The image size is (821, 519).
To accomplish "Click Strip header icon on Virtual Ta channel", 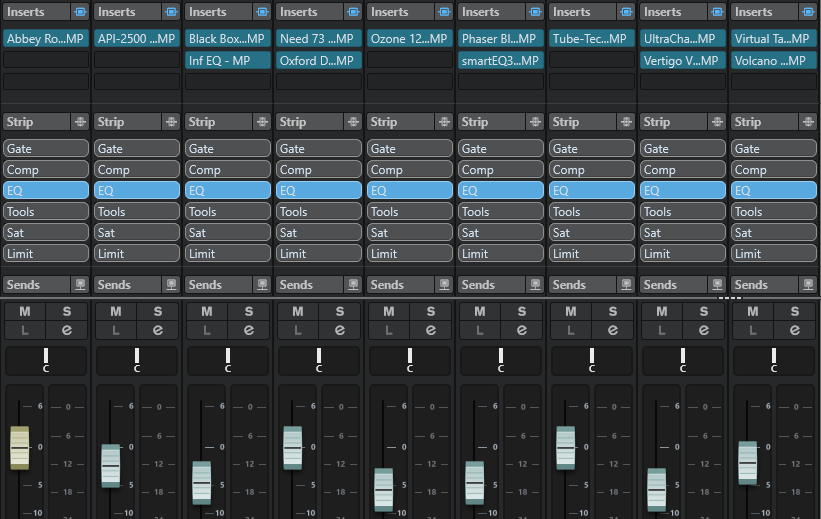I will 808,122.
